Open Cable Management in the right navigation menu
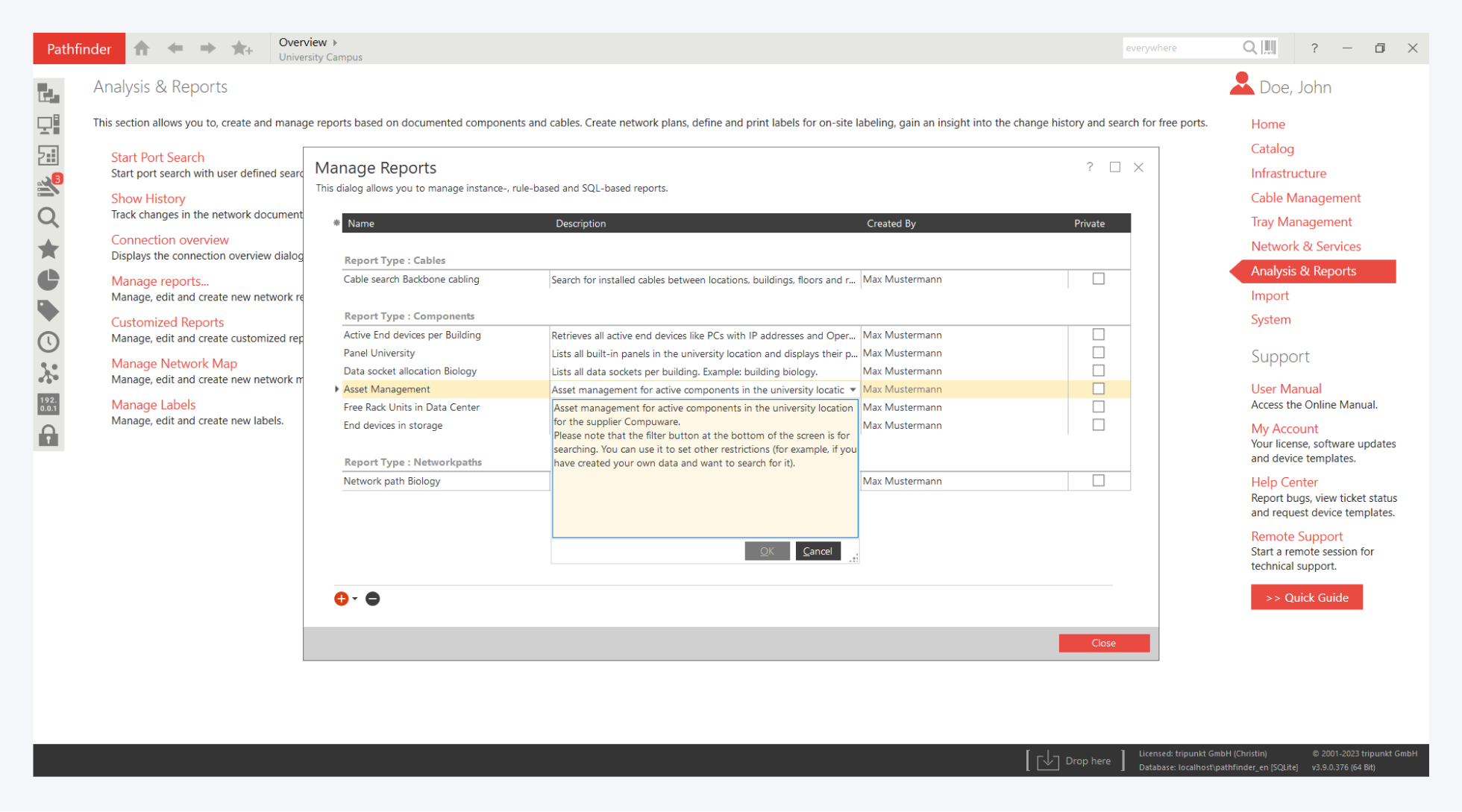Viewport: 1462px width, 812px height. click(x=1305, y=198)
